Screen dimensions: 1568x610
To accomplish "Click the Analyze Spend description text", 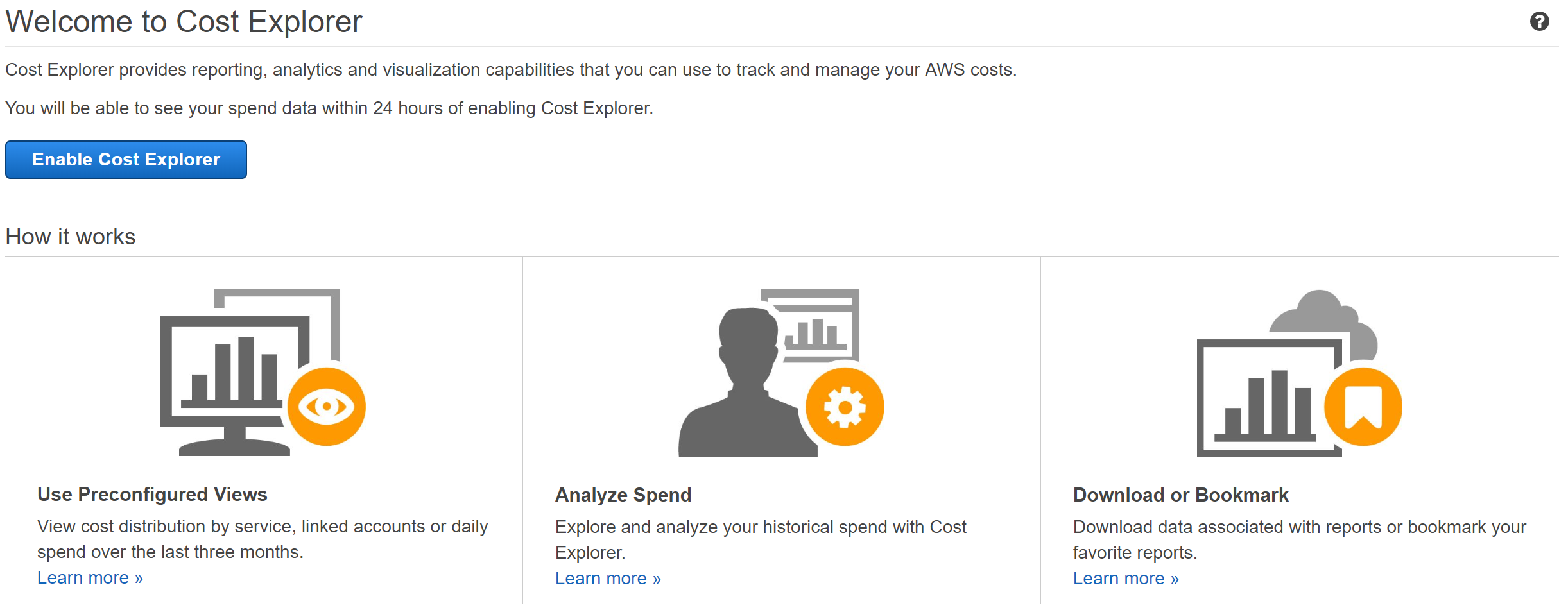I will (761, 539).
